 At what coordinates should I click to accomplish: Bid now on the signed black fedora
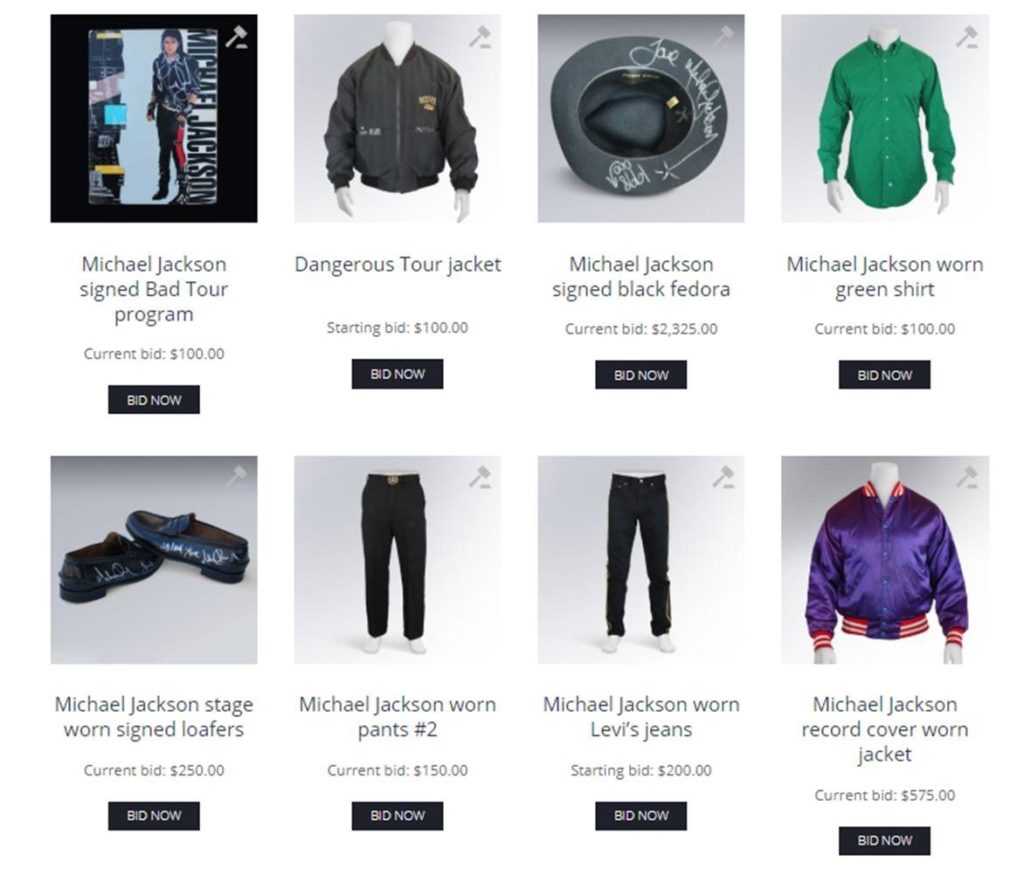pyautogui.click(x=641, y=375)
